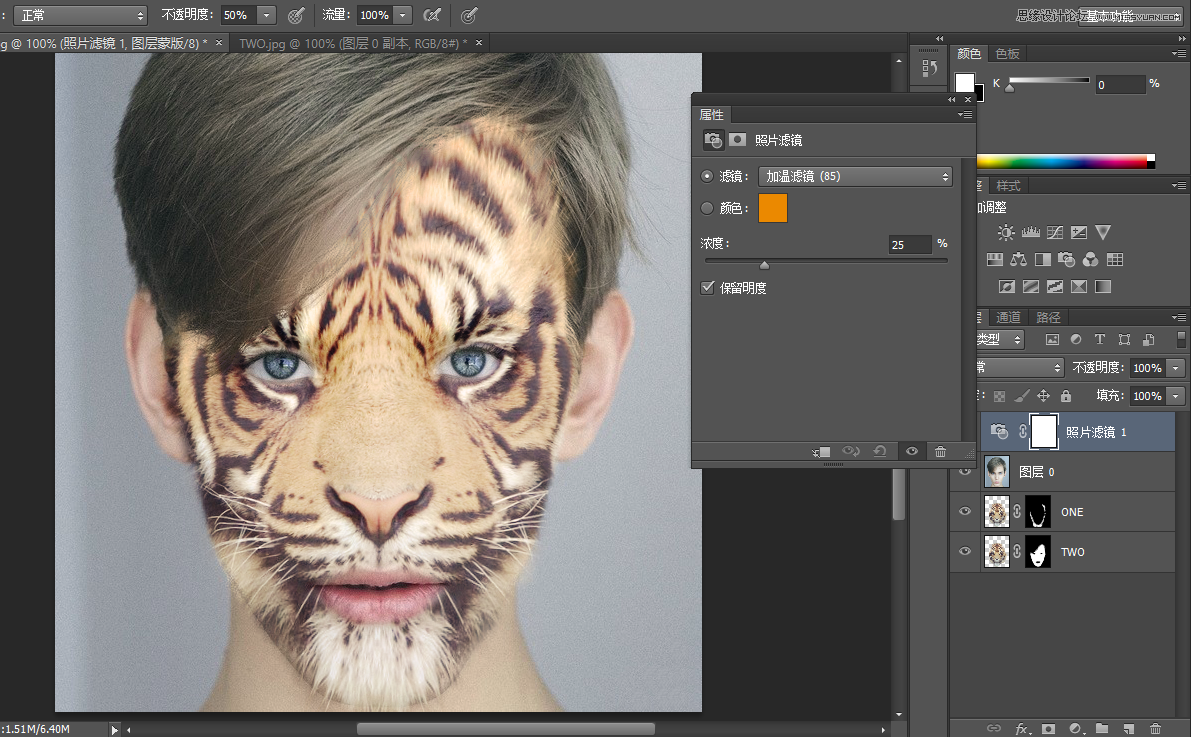Lock all layer attributes with padlock

click(x=1066, y=396)
